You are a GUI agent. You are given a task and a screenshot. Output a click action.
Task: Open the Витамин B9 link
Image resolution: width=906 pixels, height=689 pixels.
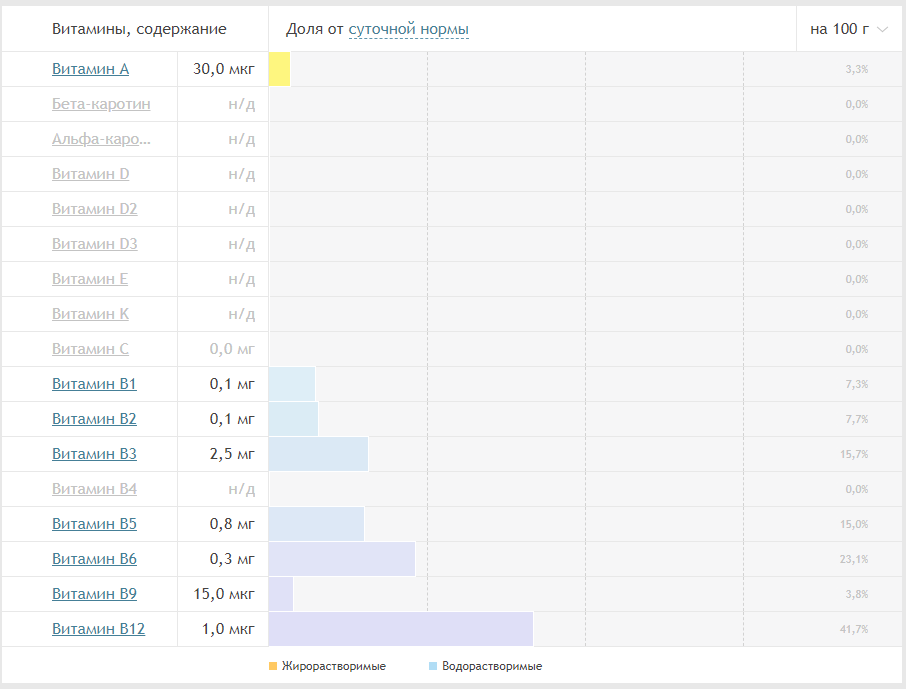coord(94,594)
